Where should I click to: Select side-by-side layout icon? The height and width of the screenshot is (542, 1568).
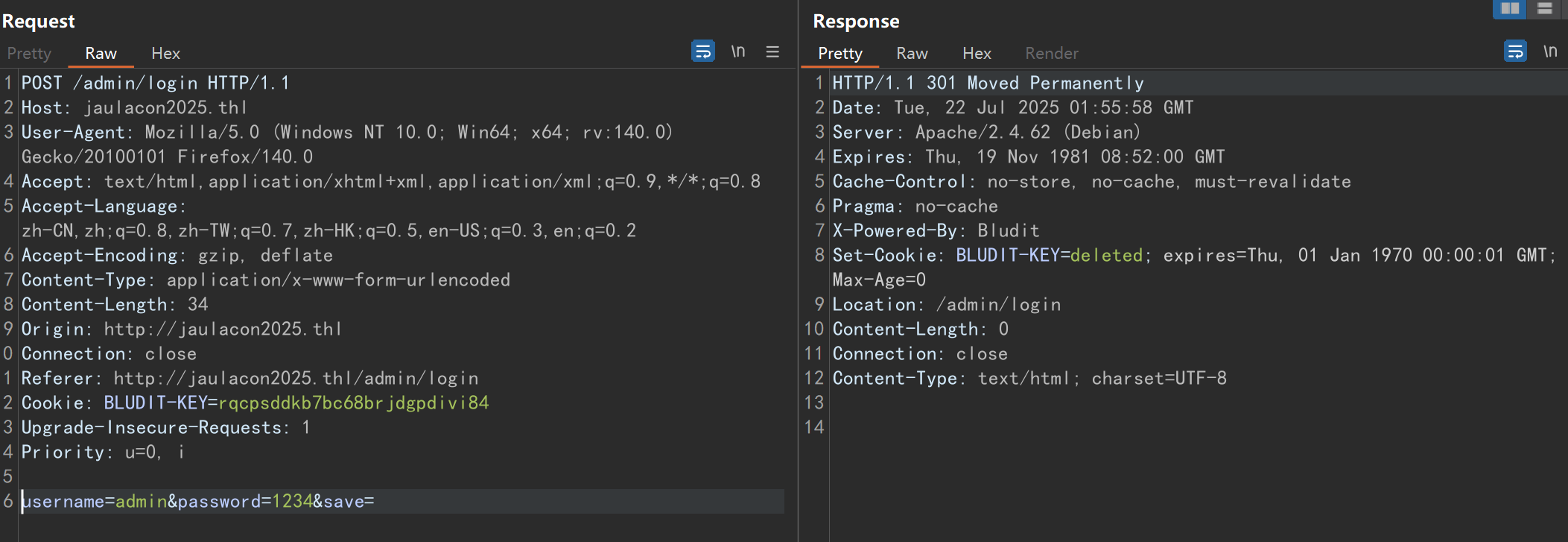(1509, 8)
